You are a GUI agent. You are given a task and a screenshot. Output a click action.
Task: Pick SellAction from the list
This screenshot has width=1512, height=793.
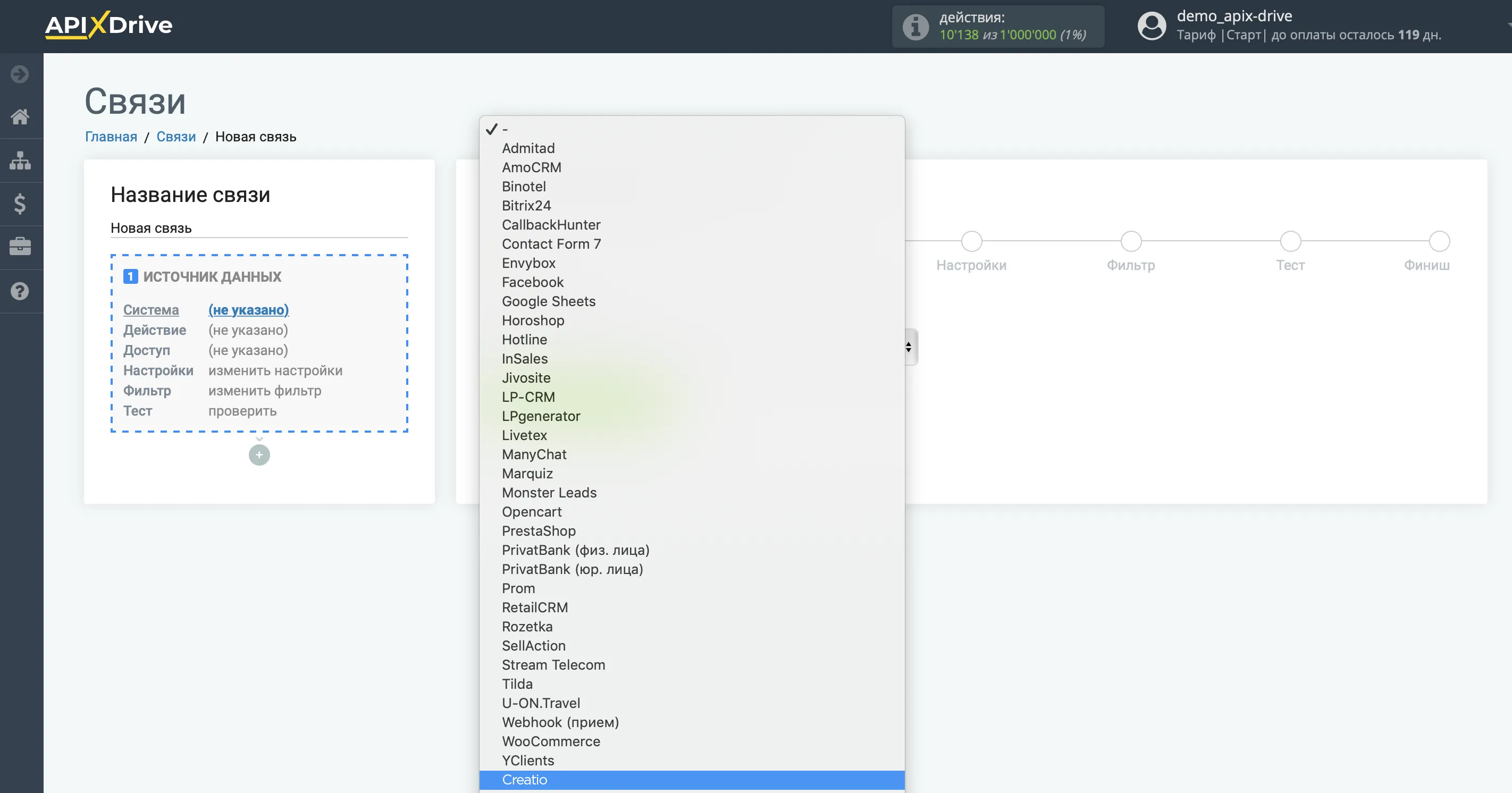(692, 646)
